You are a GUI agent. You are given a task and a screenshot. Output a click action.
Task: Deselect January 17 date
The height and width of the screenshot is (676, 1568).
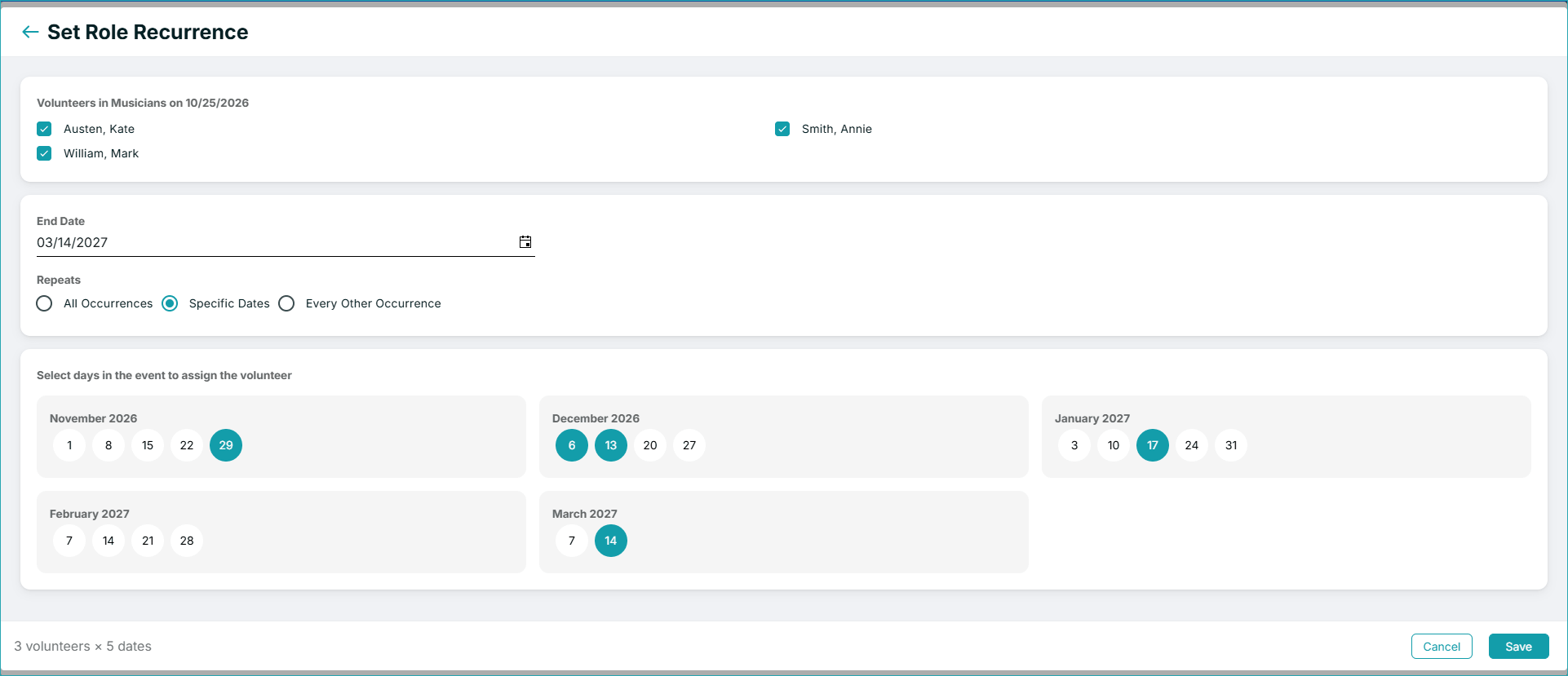coord(1153,445)
